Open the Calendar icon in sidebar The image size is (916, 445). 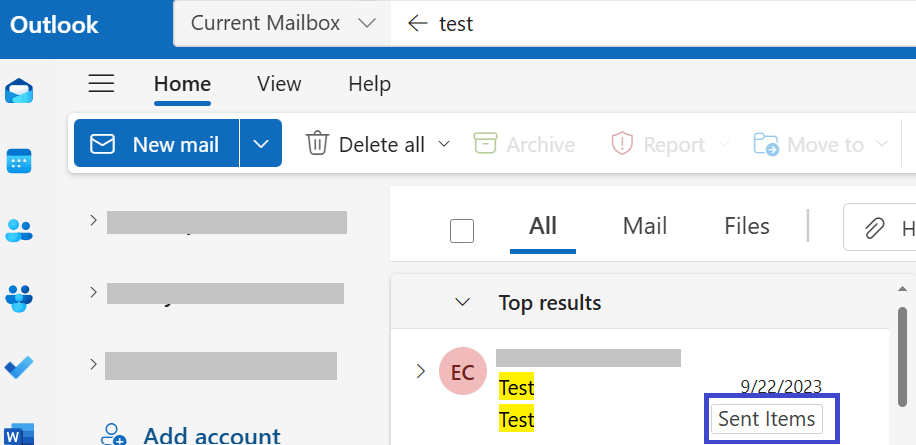[19, 161]
